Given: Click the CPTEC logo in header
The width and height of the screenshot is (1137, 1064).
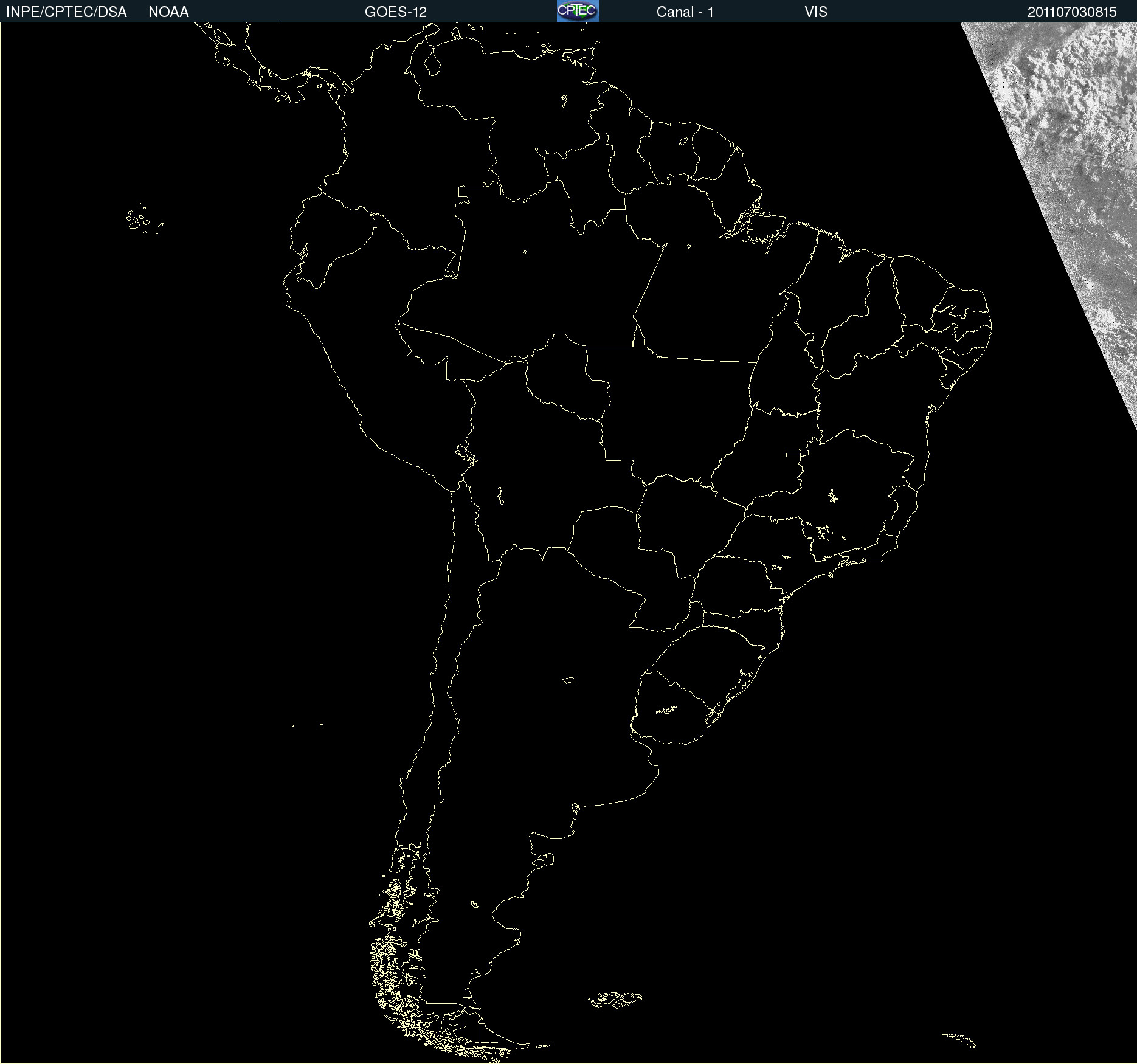Looking at the screenshot, I should [x=578, y=11].
